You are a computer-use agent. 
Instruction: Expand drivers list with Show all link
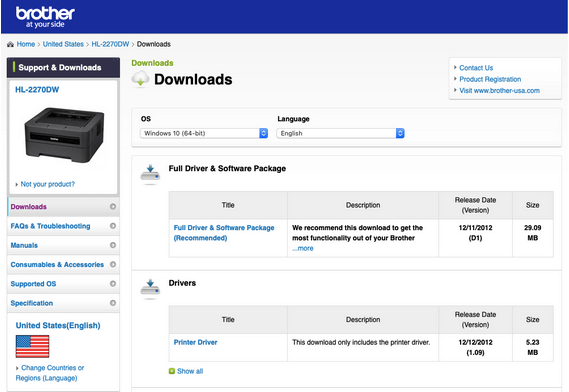point(190,371)
